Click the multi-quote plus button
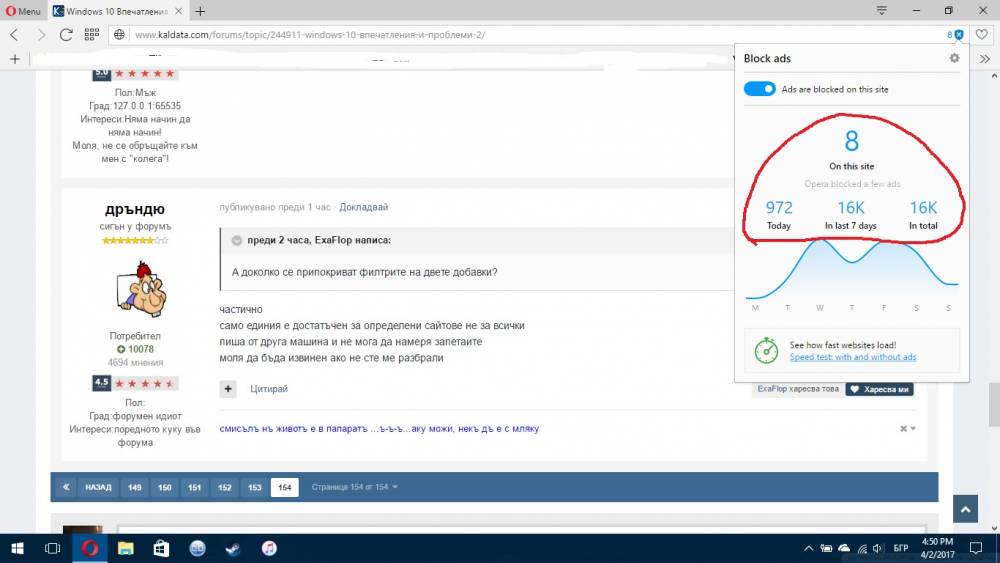The image size is (1000, 563). (x=228, y=388)
